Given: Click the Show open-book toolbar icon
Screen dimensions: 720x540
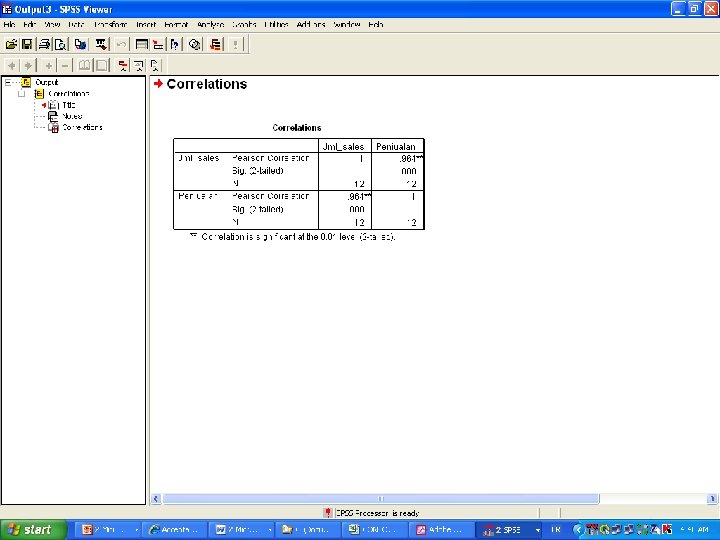Looking at the screenshot, I should (x=84, y=65).
